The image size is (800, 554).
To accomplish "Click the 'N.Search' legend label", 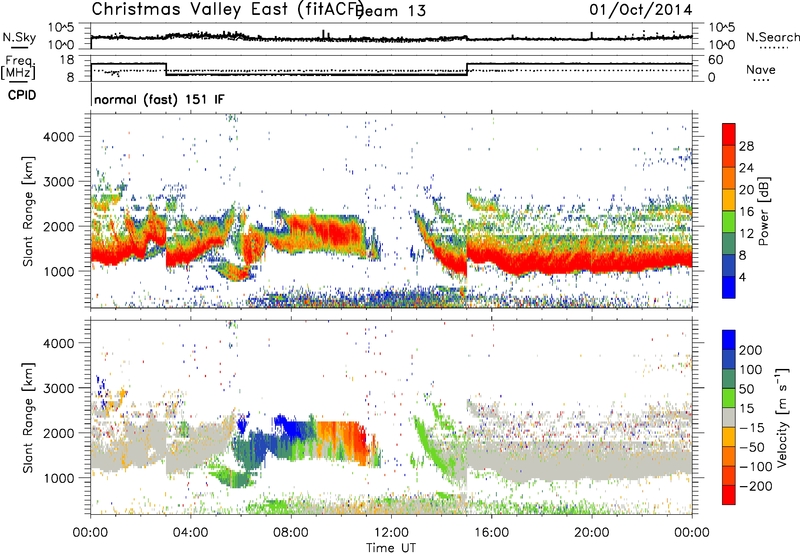I will (773, 37).
